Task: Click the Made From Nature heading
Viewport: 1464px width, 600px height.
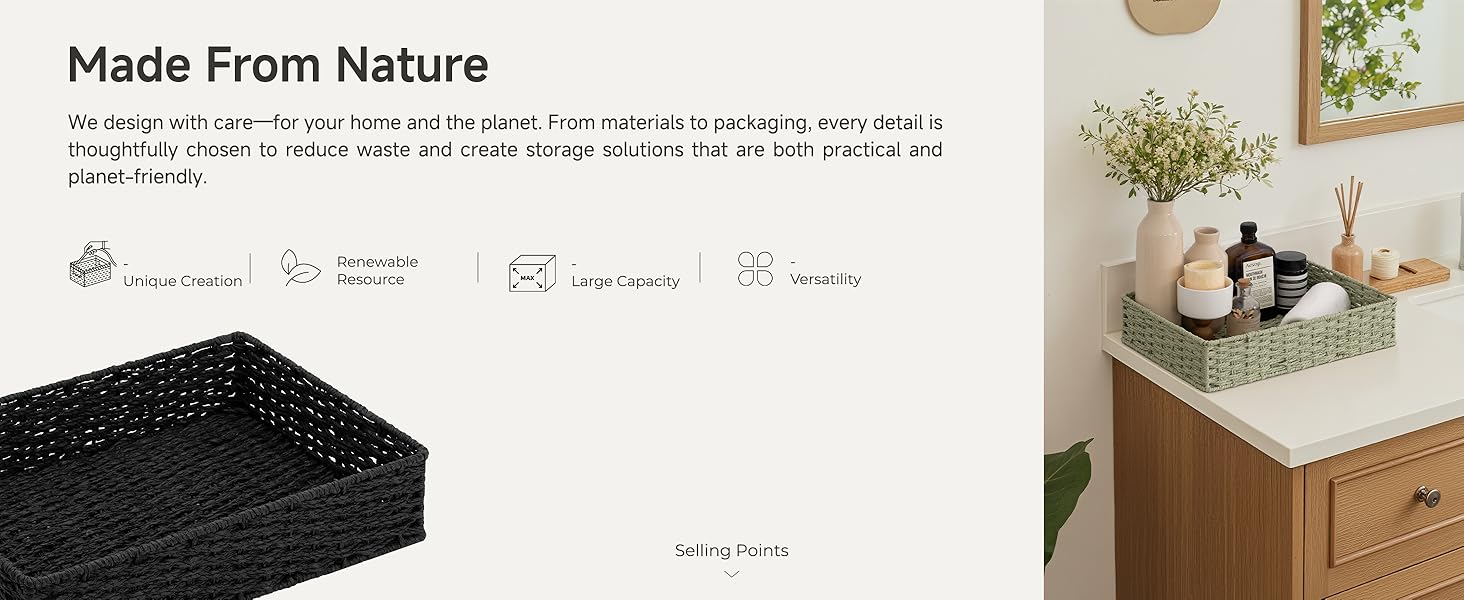Action: 278,65
